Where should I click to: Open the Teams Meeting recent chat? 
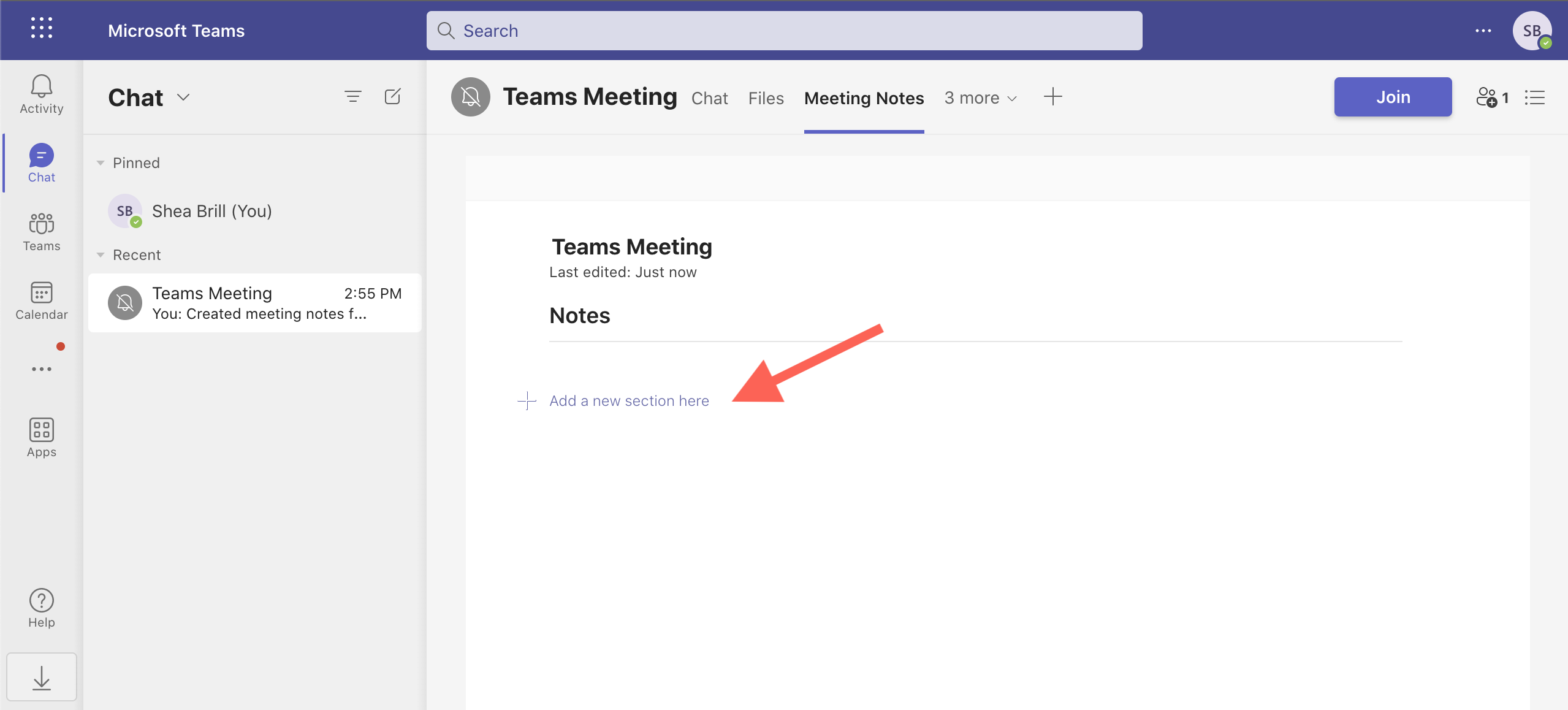point(255,303)
